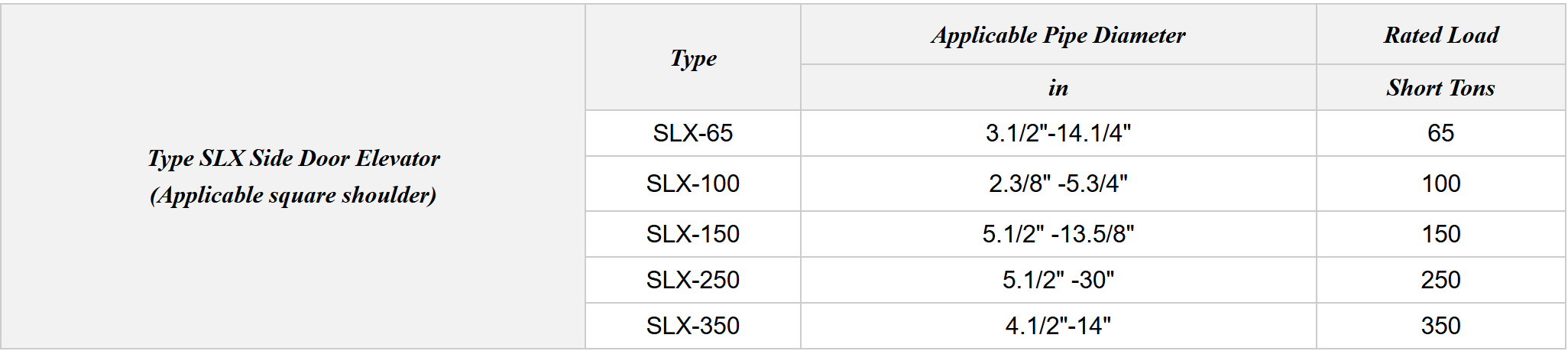Select the rated load value 65

click(1440, 133)
